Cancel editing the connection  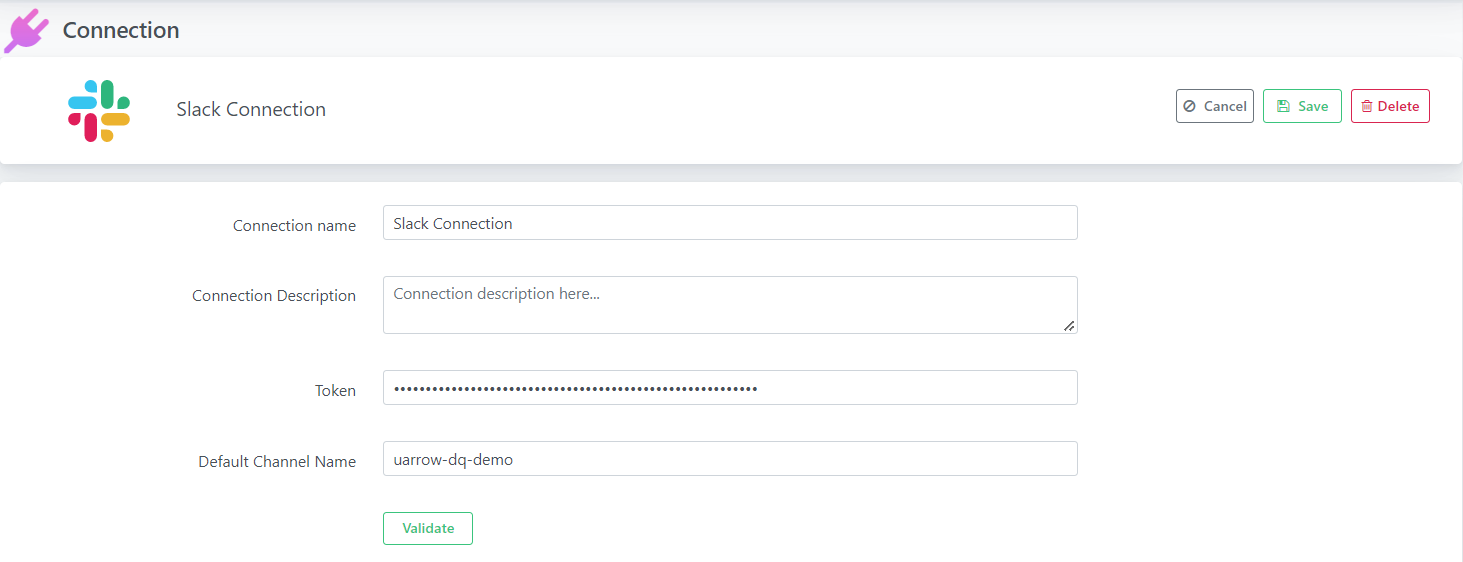1214,106
